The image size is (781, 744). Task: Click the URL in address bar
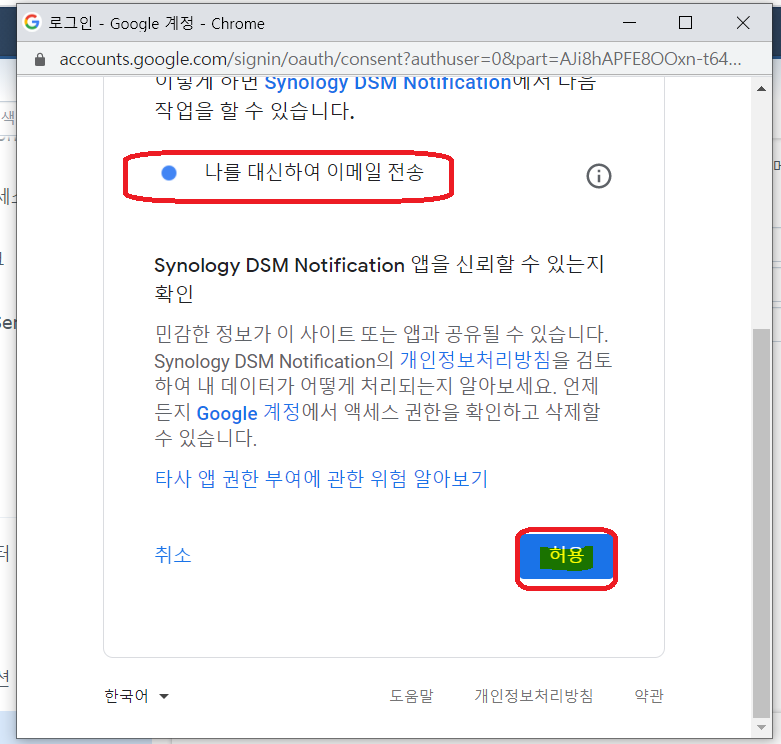[x=400, y=59]
